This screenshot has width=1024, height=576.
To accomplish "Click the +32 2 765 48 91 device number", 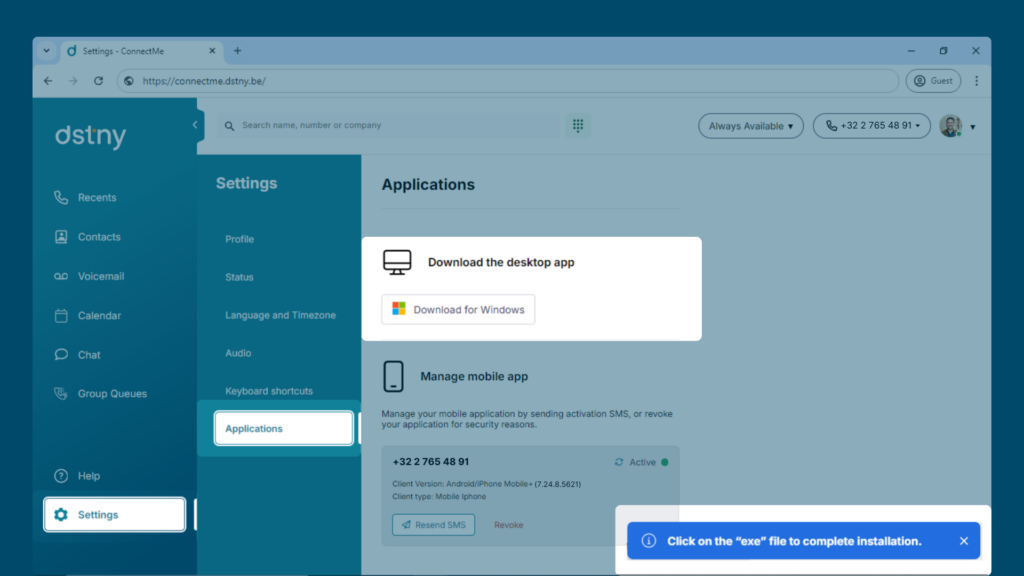I will (x=430, y=462).
